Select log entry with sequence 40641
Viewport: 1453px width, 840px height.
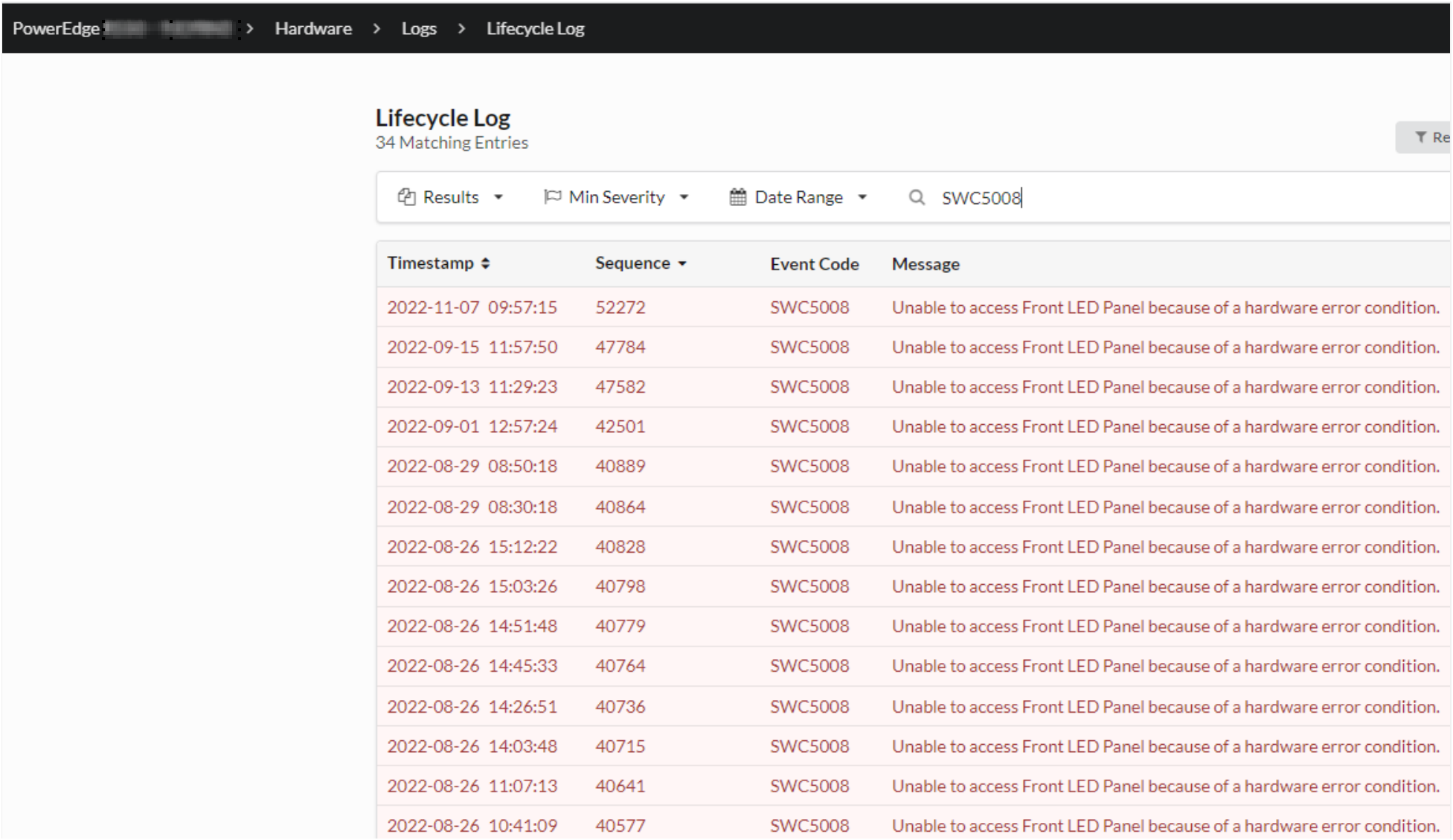tap(620, 786)
